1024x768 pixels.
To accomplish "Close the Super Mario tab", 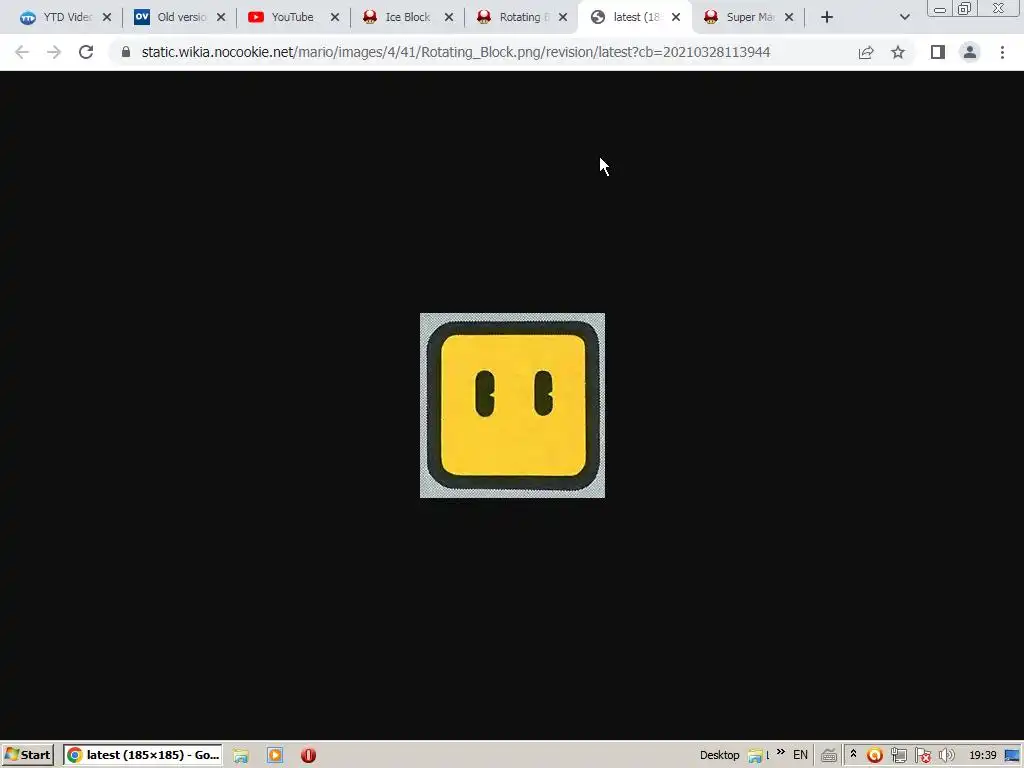I will [789, 17].
